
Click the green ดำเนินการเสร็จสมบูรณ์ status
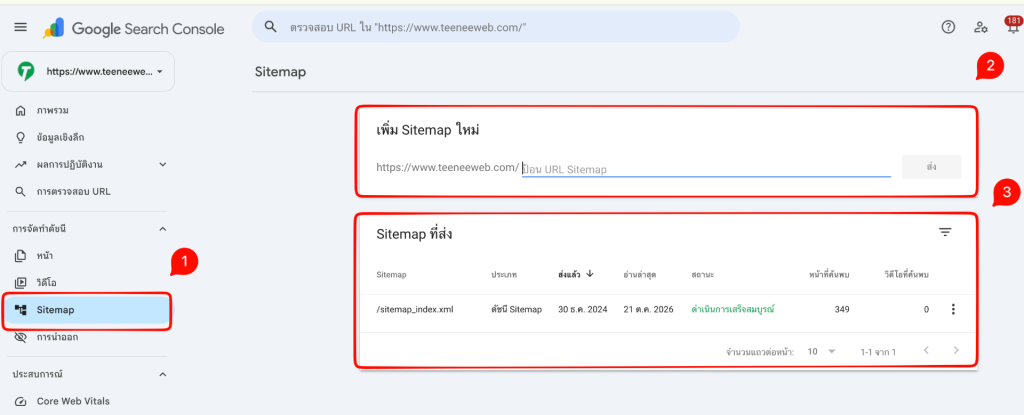point(733,310)
